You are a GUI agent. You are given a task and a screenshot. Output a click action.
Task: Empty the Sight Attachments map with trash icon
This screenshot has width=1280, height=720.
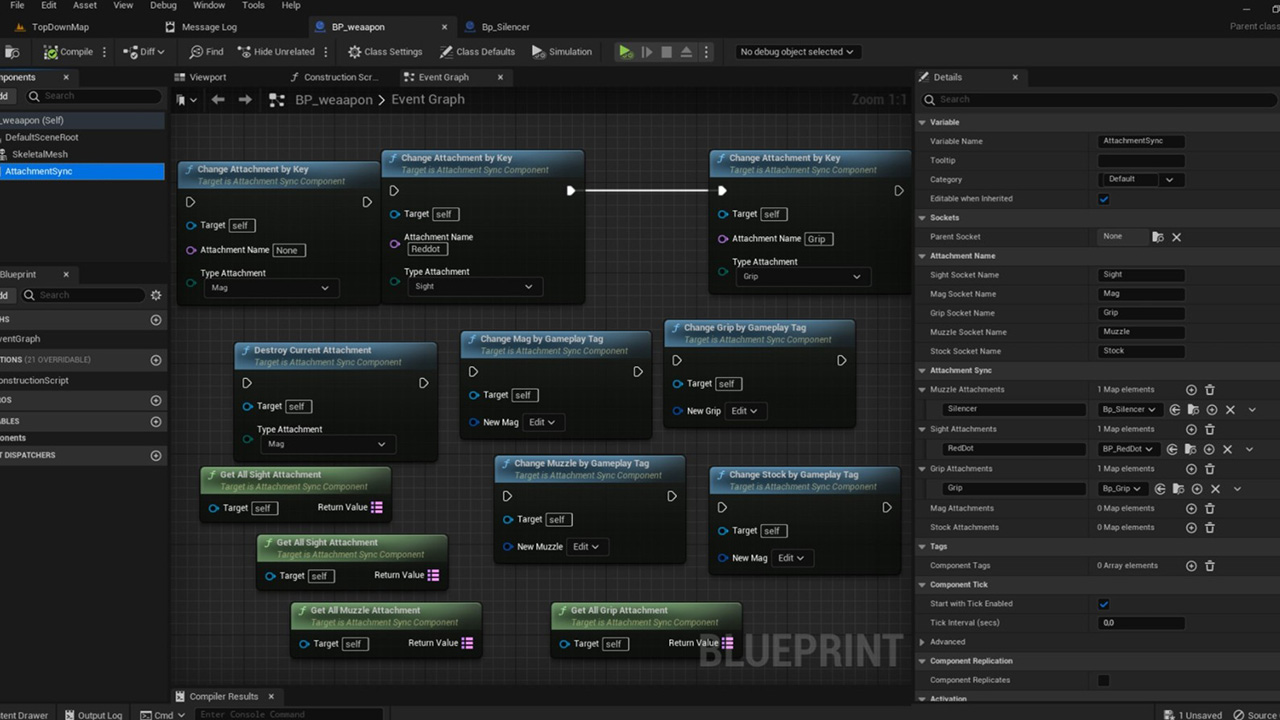point(1209,429)
